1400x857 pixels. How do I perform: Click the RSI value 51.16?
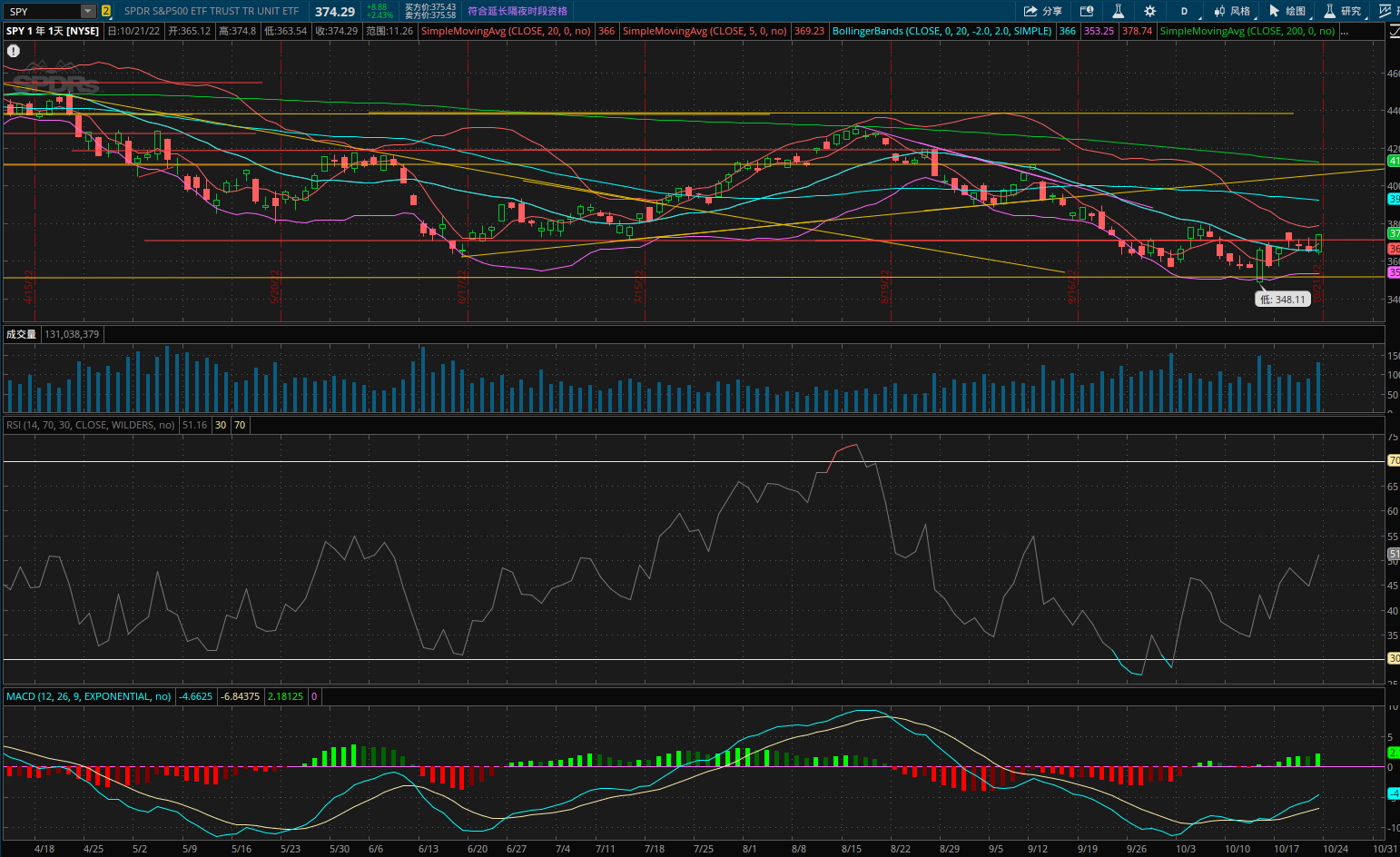(195, 425)
